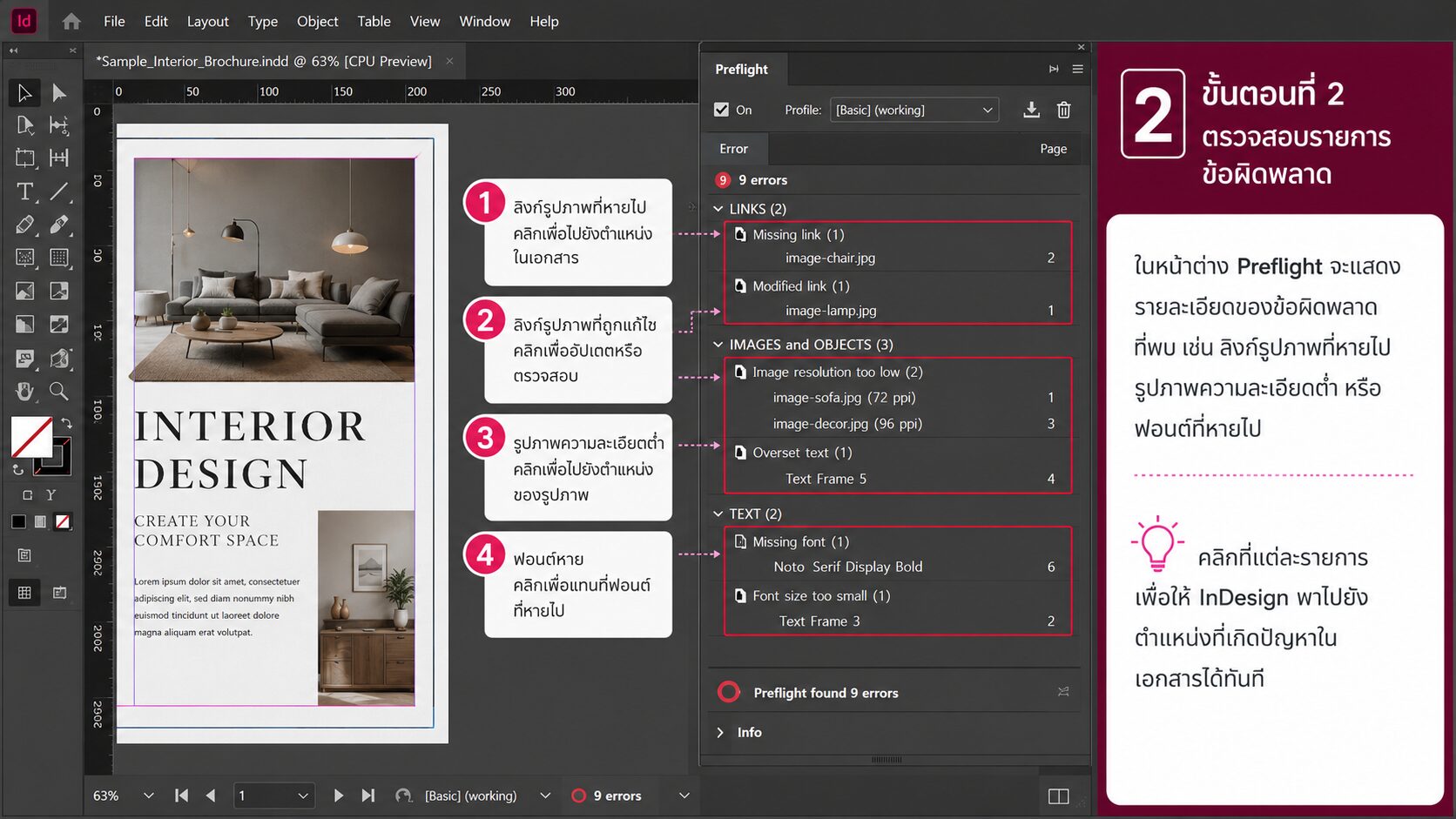Apply None swatch below stroke
Screen dimensions: 1456x819
tap(63, 521)
